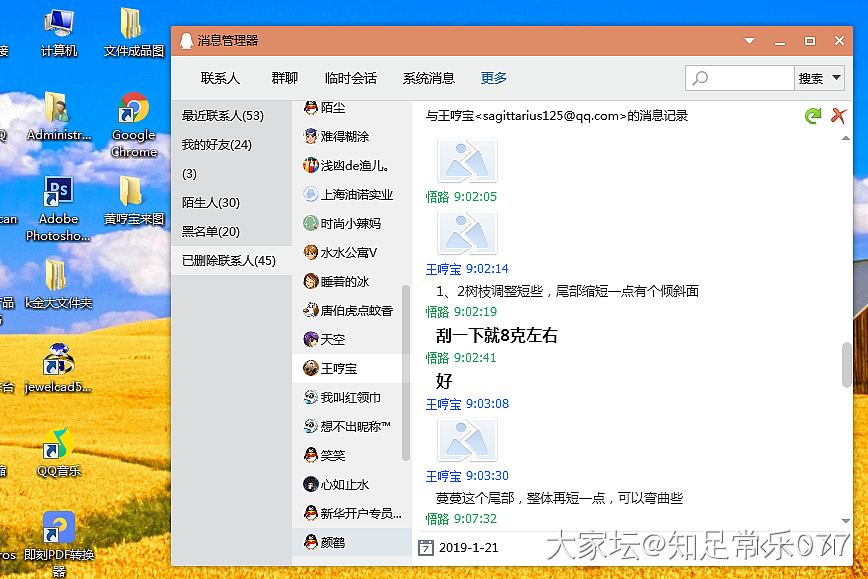Open the calendar date picker icon
Image resolution: width=868 pixels, height=579 pixels.
[426, 547]
